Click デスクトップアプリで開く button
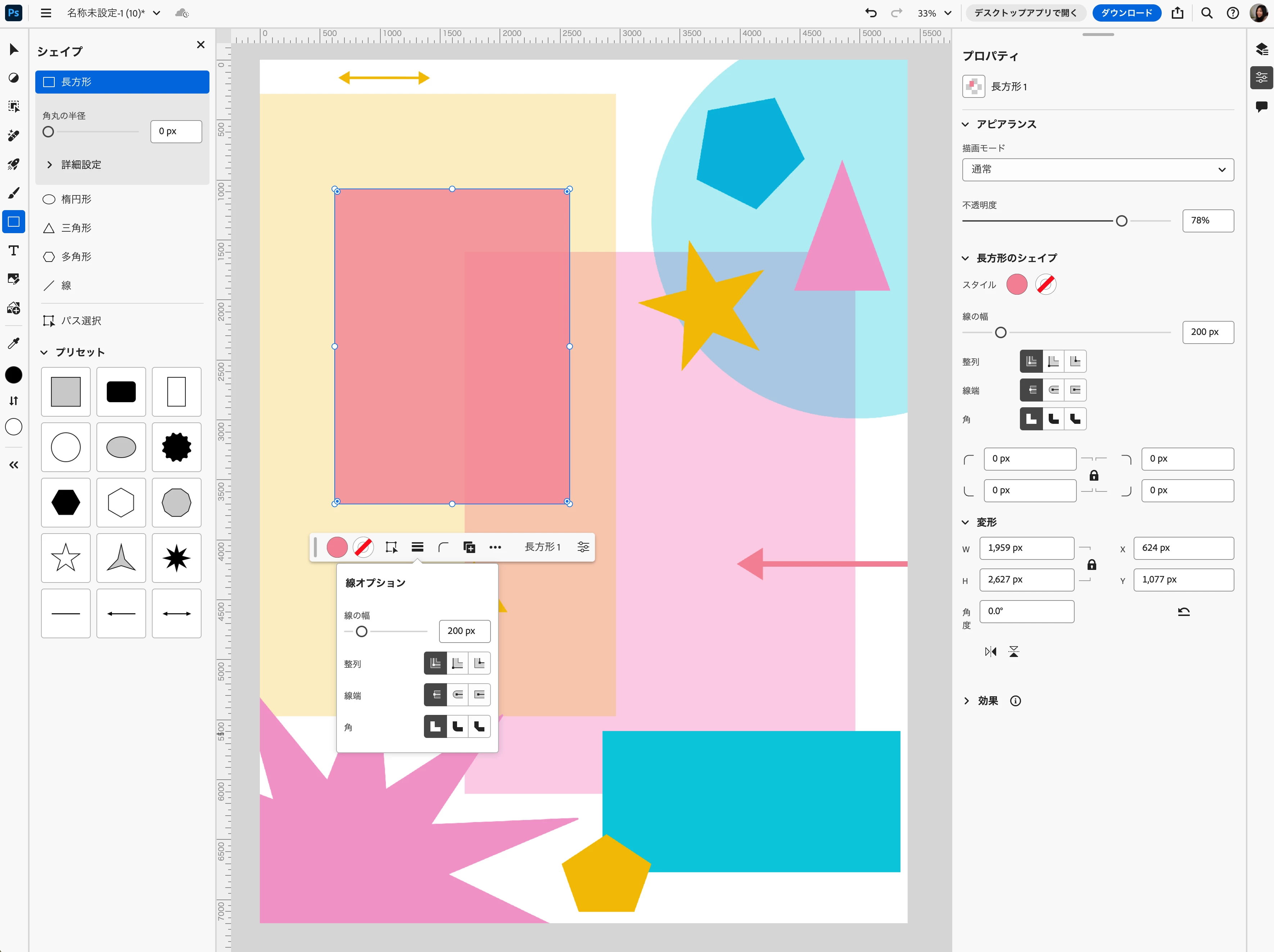 1025,13
